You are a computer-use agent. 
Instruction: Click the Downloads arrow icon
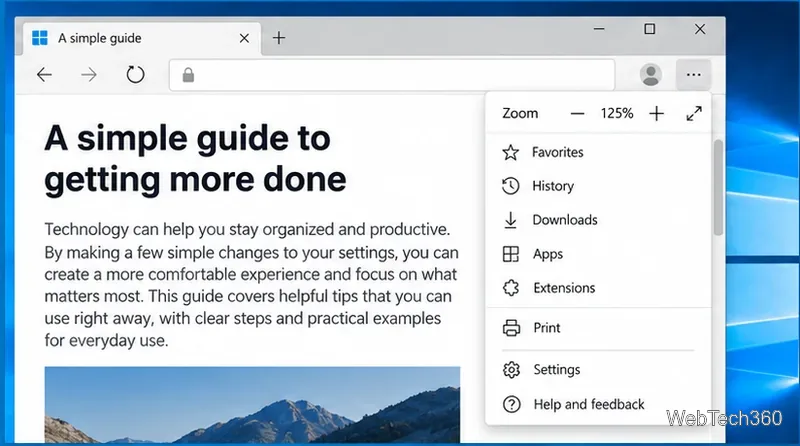pyautogui.click(x=510, y=220)
